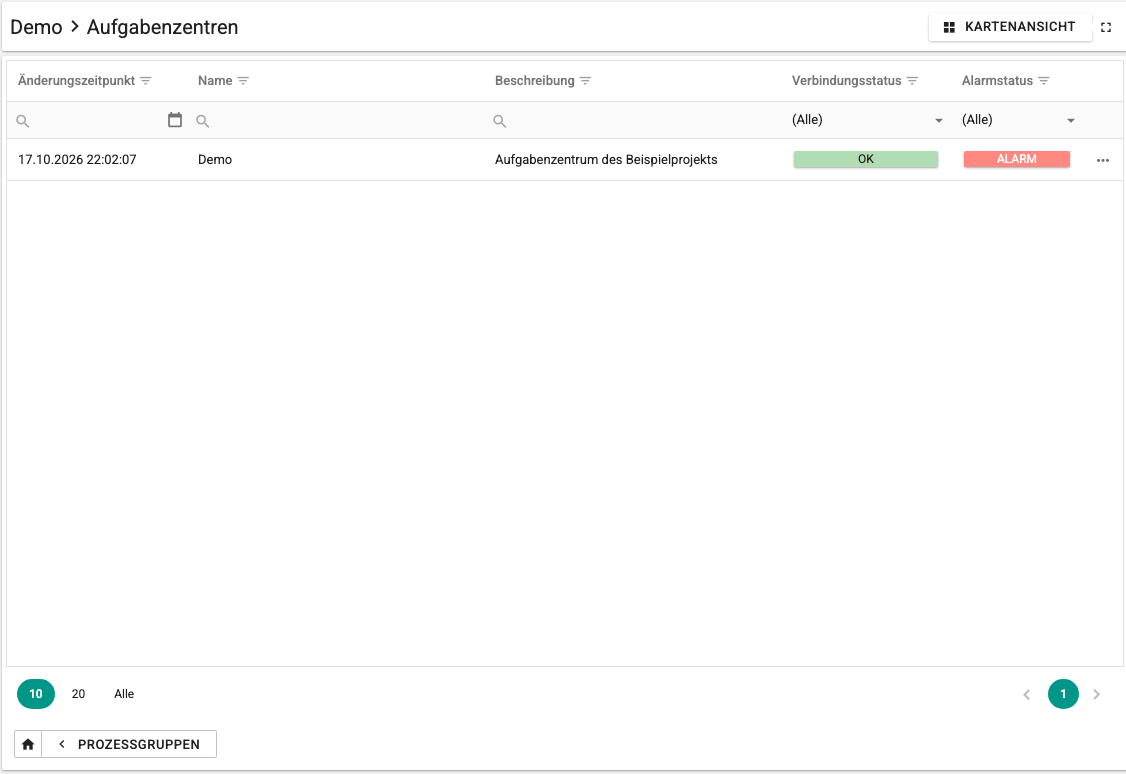Sort by Verbindungsstatus column header

point(847,81)
